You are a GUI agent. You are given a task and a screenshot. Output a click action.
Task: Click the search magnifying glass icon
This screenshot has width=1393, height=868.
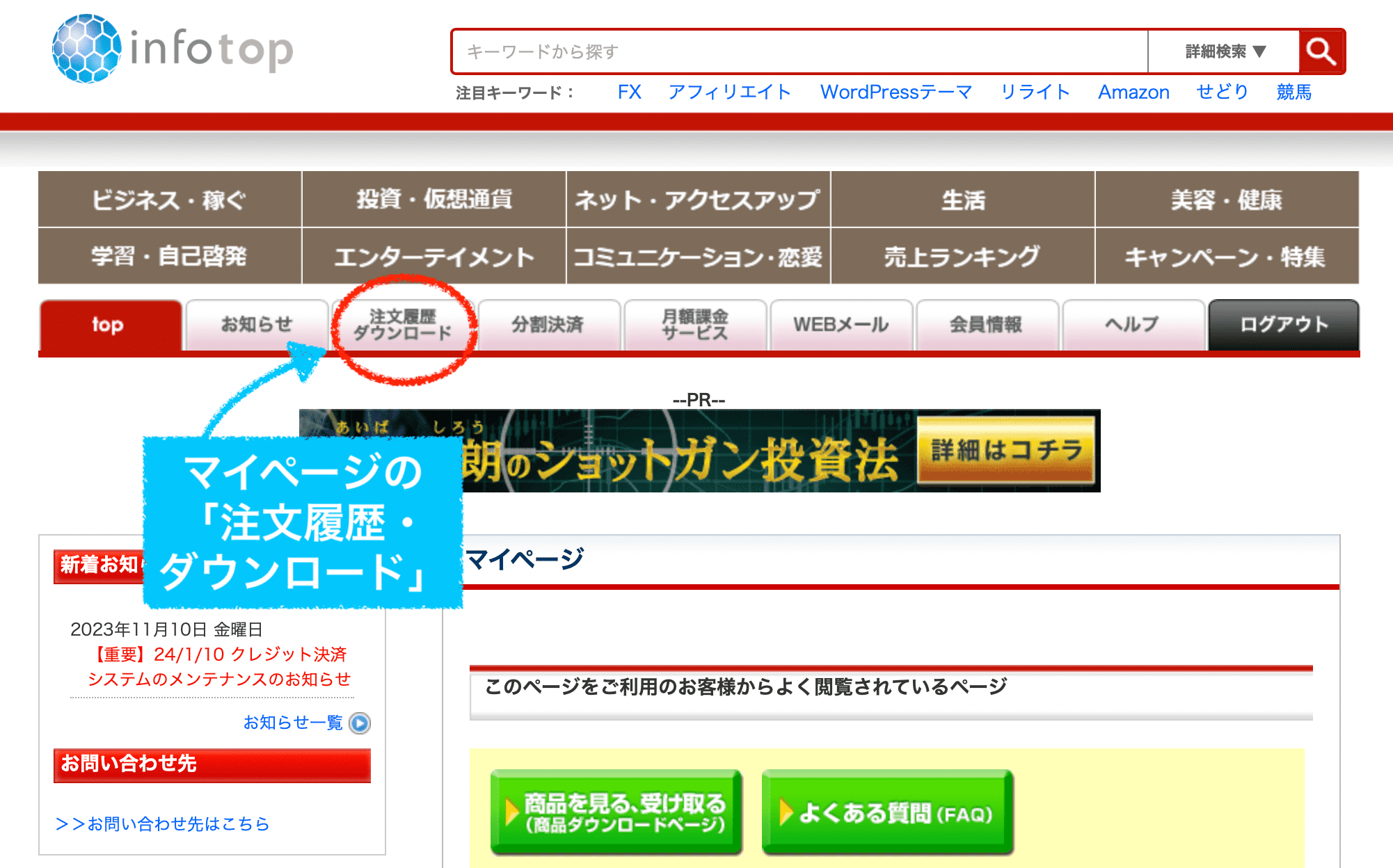tap(1321, 51)
